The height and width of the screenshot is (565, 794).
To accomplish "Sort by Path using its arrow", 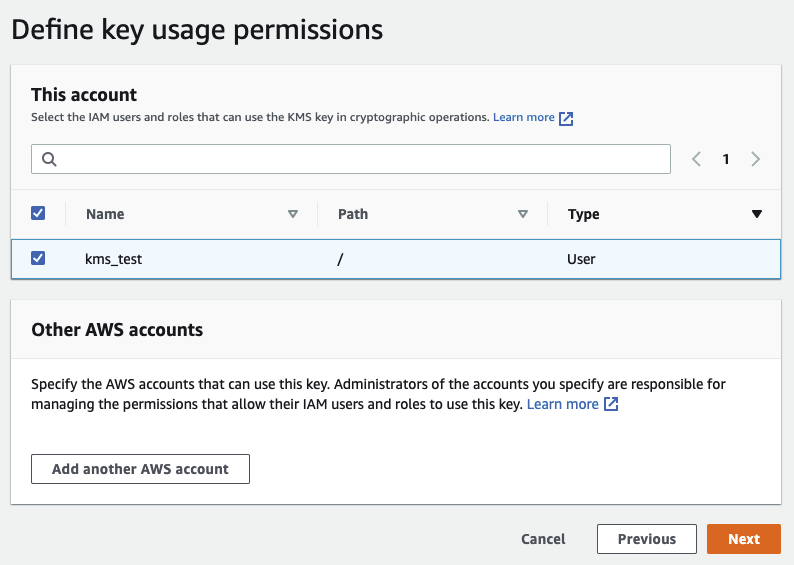I will coord(523,214).
